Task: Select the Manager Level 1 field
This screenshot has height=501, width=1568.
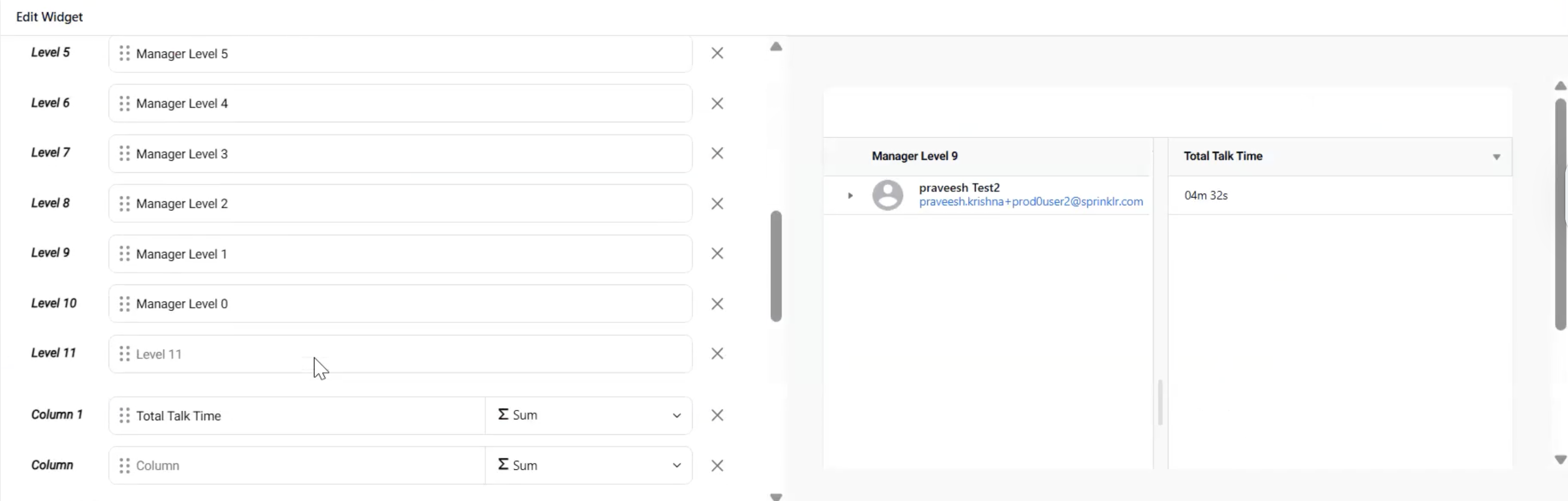Action: pyautogui.click(x=401, y=253)
